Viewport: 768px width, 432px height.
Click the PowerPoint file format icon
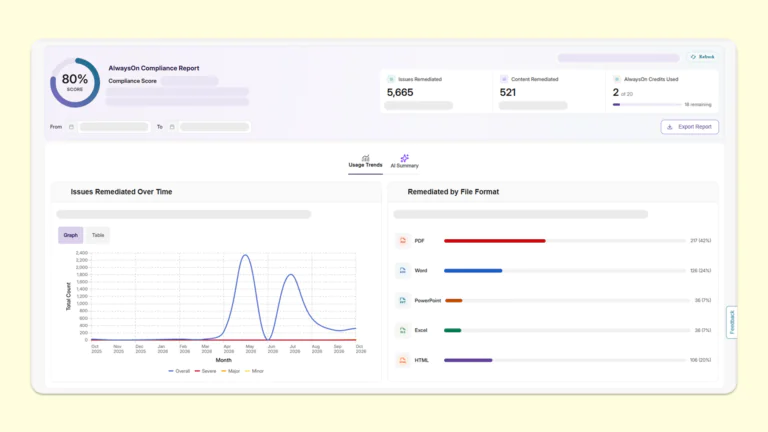tap(403, 300)
